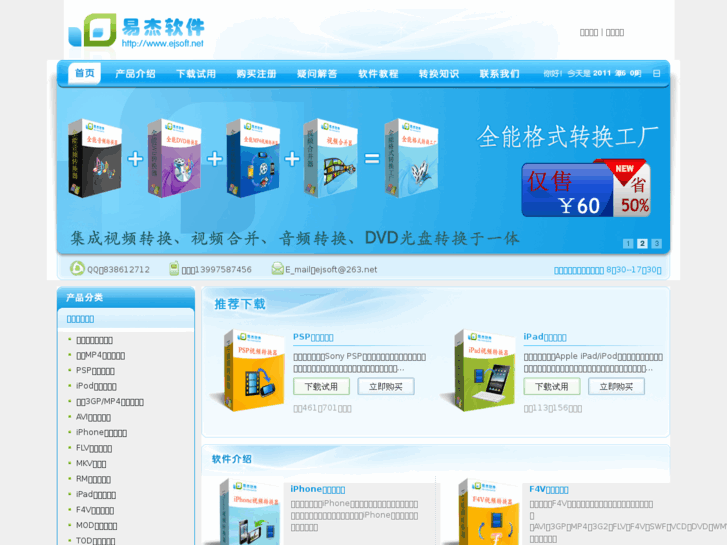This screenshot has width=727, height=545.
Task: Select banner slide indicator 2
Action: point(642,244)
